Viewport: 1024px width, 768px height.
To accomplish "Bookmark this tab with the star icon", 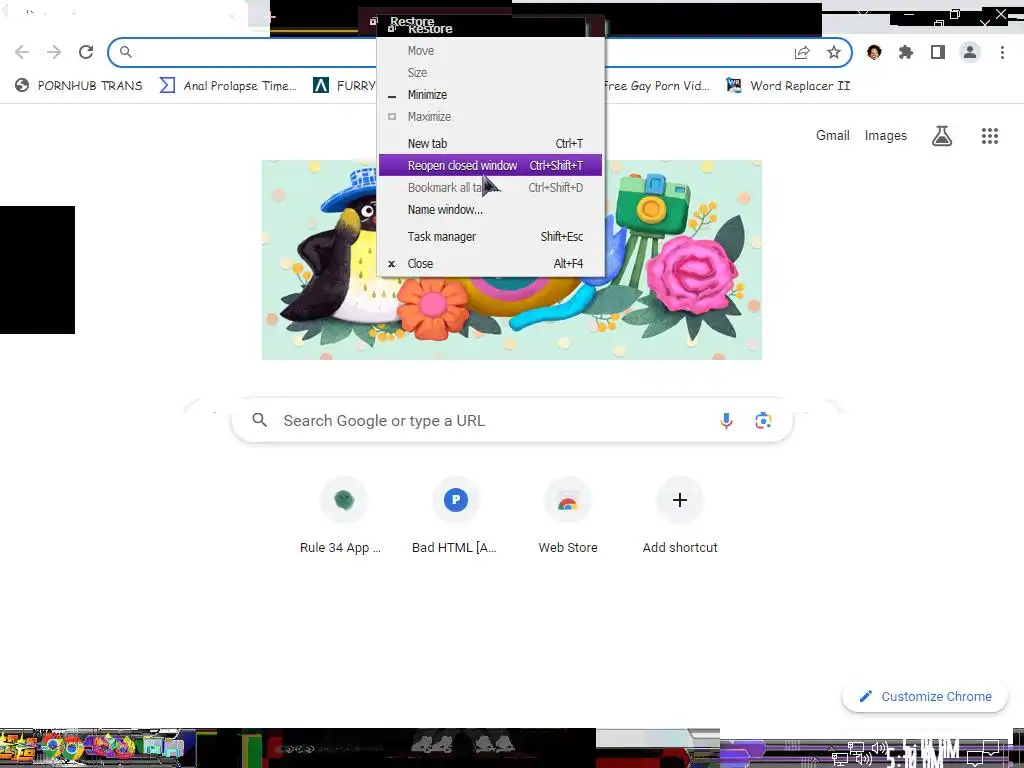I will [x=834, y=52].
